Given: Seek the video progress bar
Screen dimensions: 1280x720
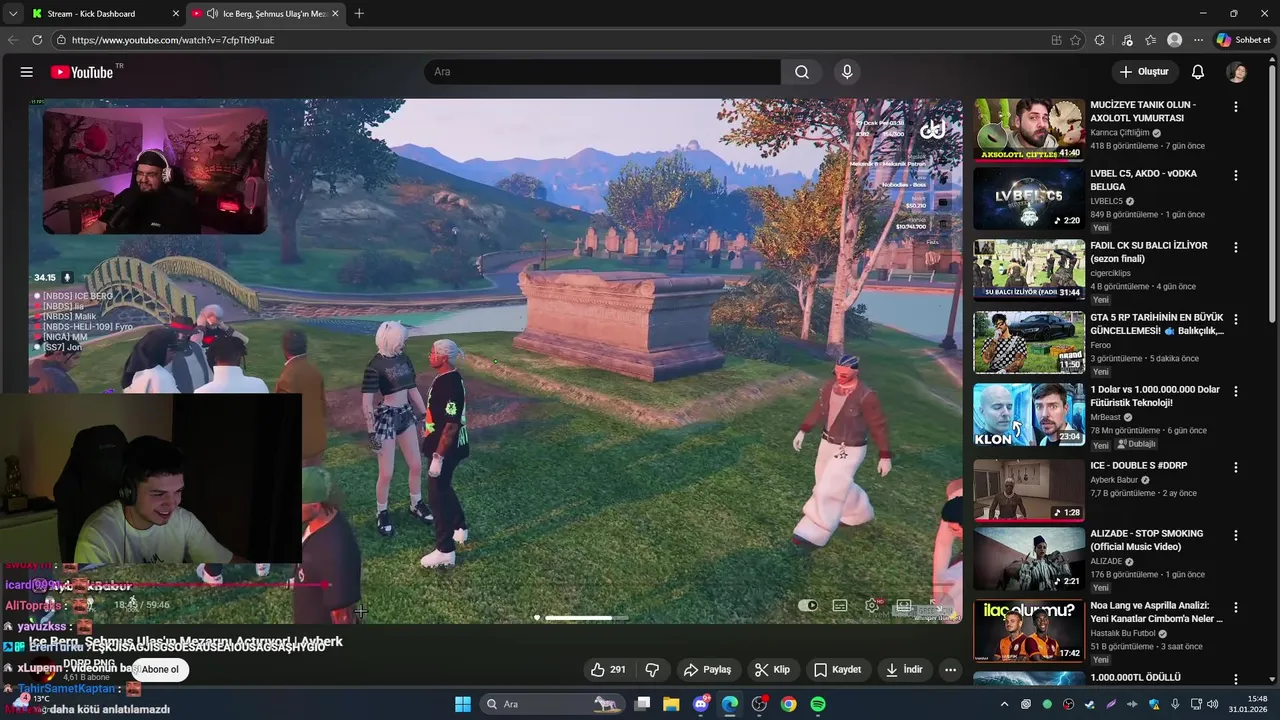Looking at the screenshot, I should pyautogui.click(x=495, y=585).
